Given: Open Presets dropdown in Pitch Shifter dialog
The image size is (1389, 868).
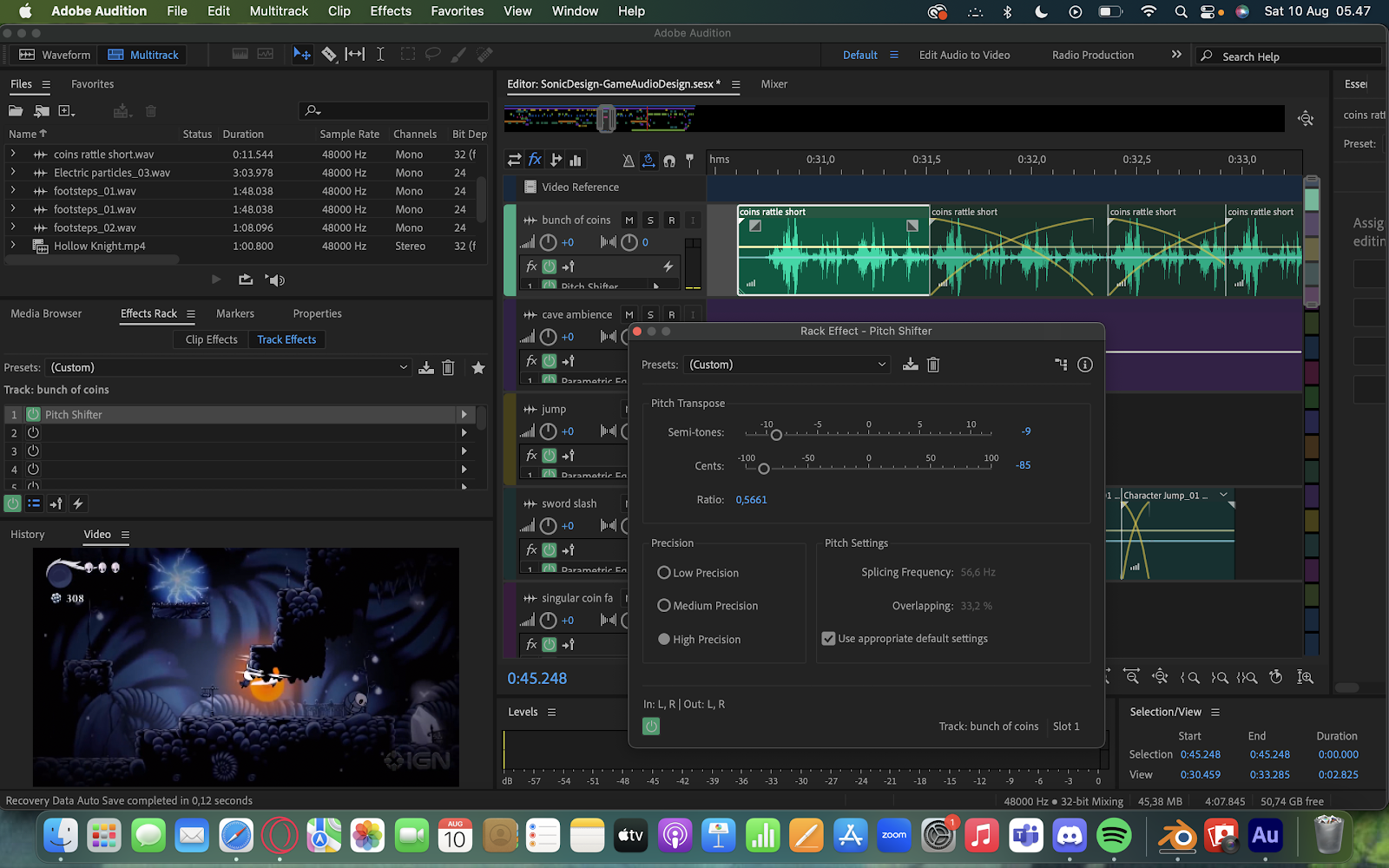Looking at the screenshot, I should point(787,365).
